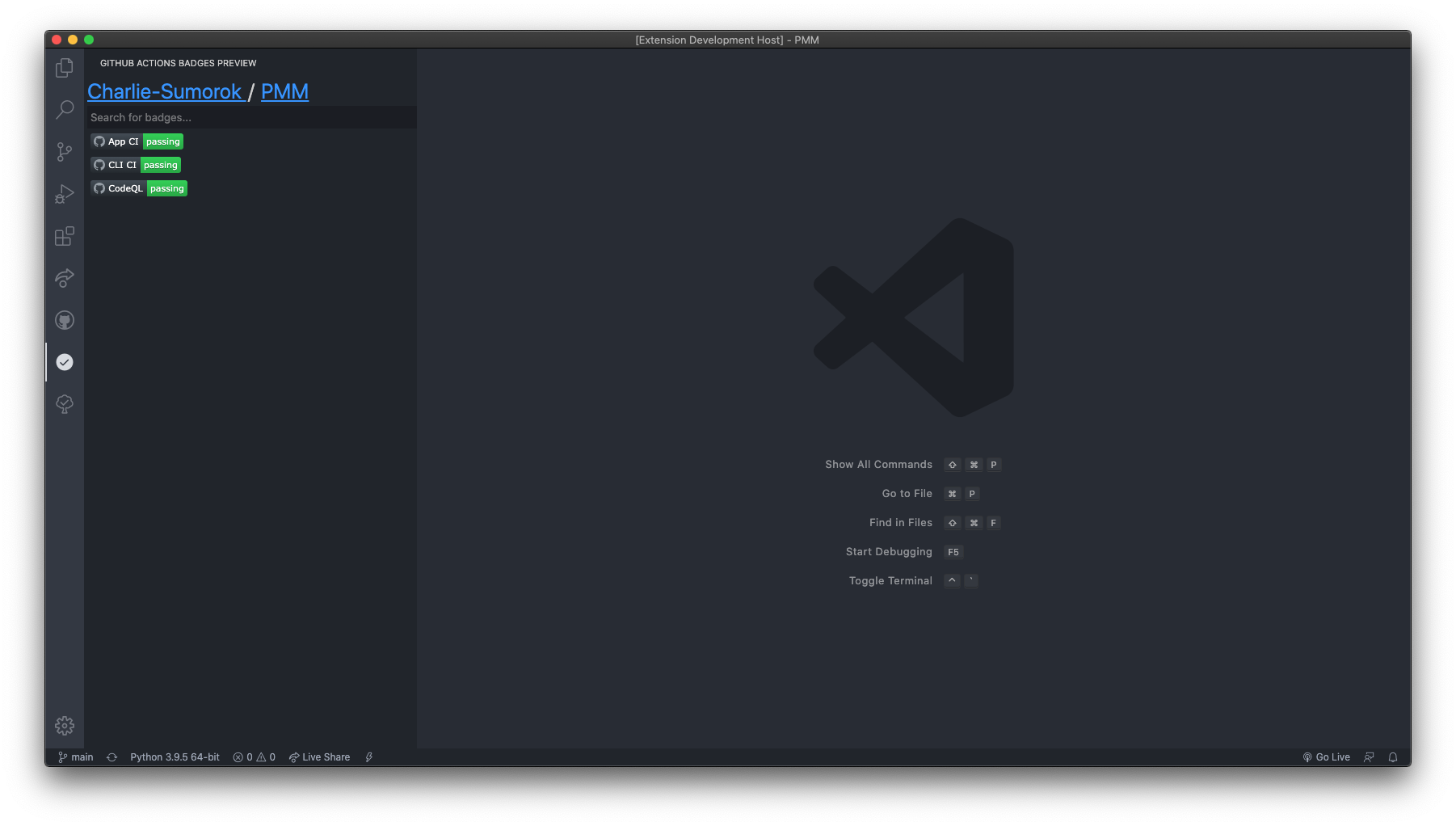Click the window title text
This screenshot has width=1456, height=826.
727,40
